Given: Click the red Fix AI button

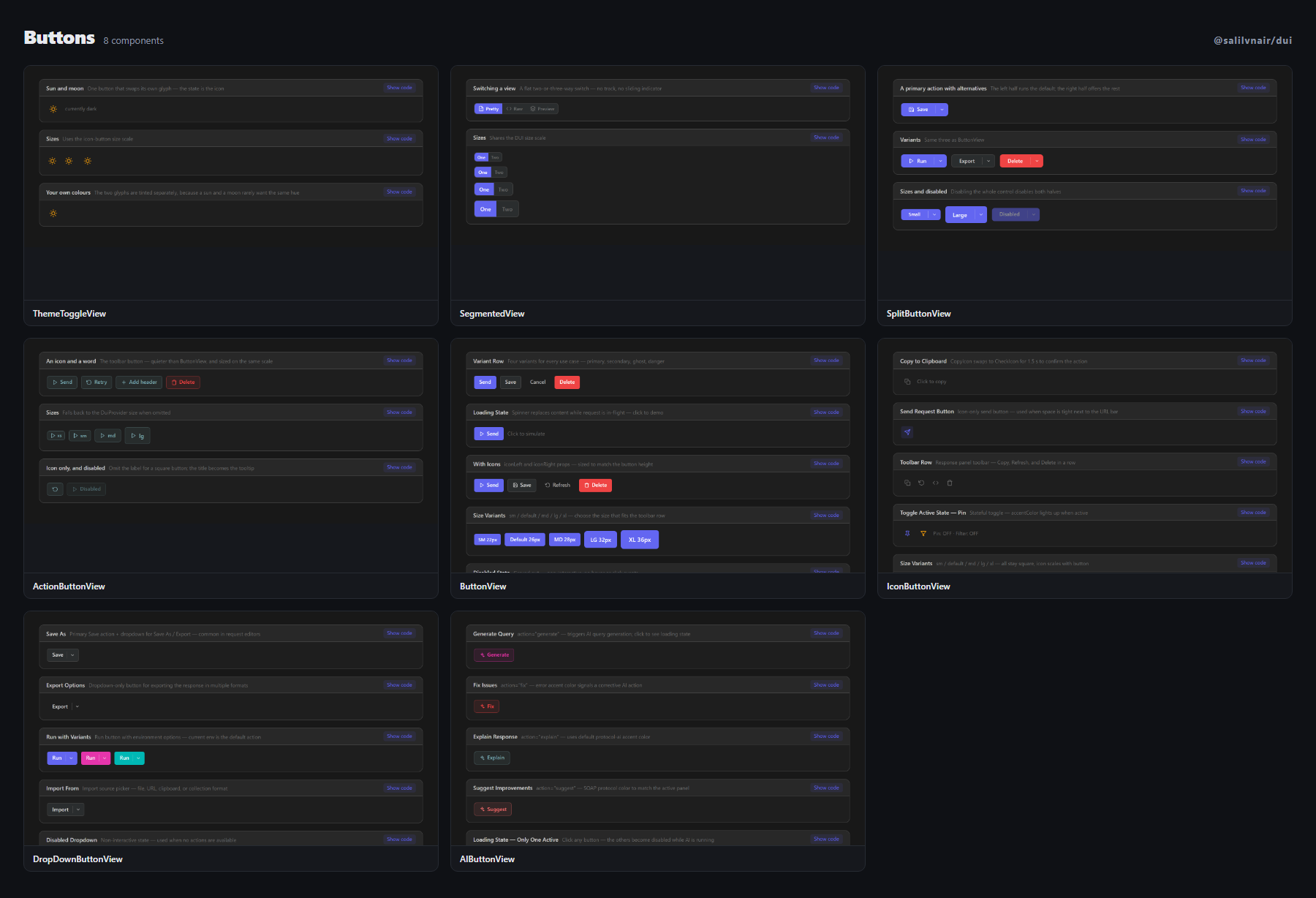Looking at the screenshot, I should click(x=487, y=706).
